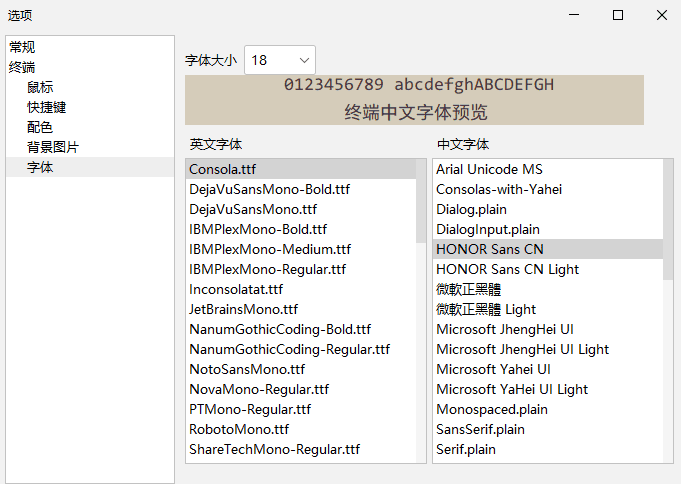Select 常规 in the options tree
Image resolution: width=681 pixels, height=484 pixels.
(x=22, y=47)
